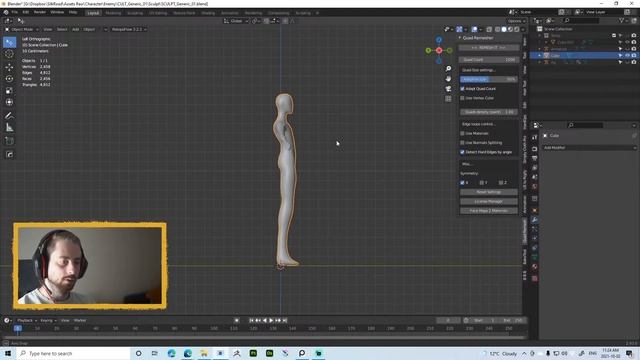Click the taskbar search box

coord(73,353)
